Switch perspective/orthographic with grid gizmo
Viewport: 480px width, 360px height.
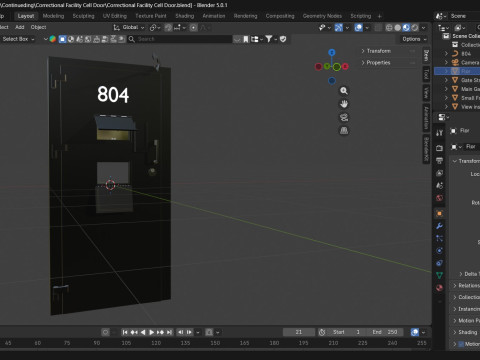[x=344, y=130]
